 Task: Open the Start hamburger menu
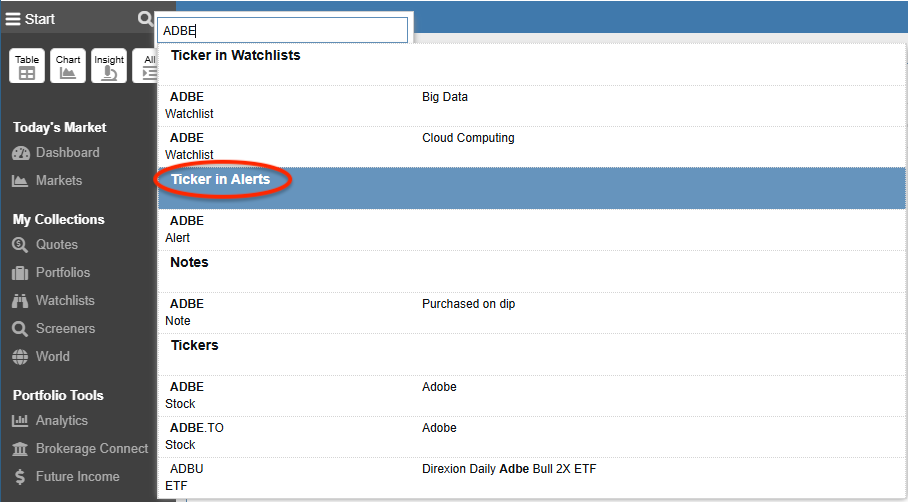coord(30,19)
